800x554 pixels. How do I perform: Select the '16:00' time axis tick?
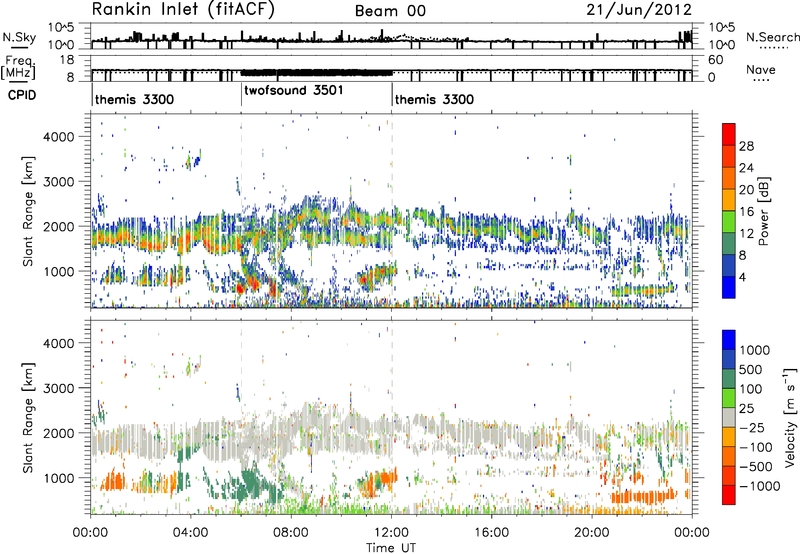tap(492, 532)
